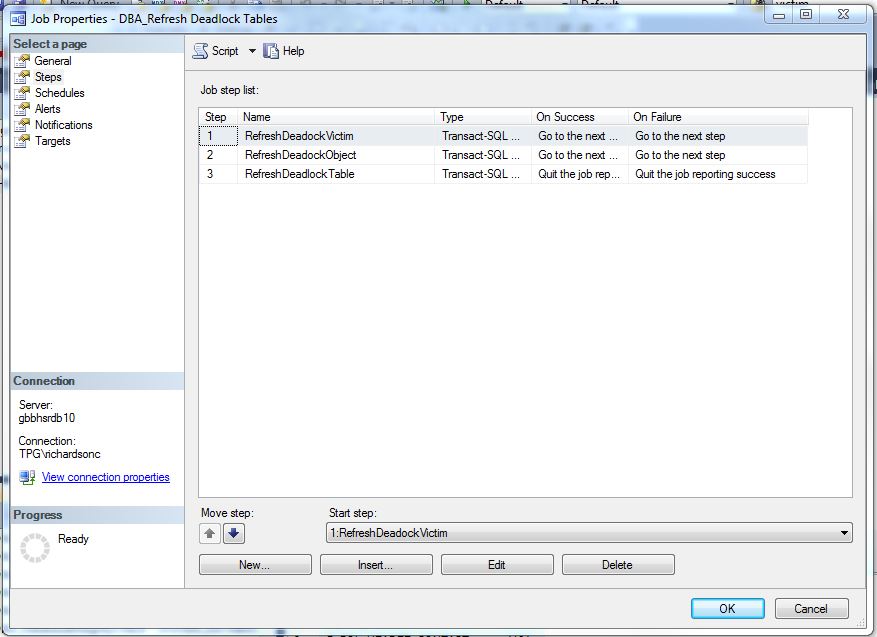The width and height of the screenshot is (877, 637).
Task: Minimize the Job Properties window
Action: pos(779,15)
